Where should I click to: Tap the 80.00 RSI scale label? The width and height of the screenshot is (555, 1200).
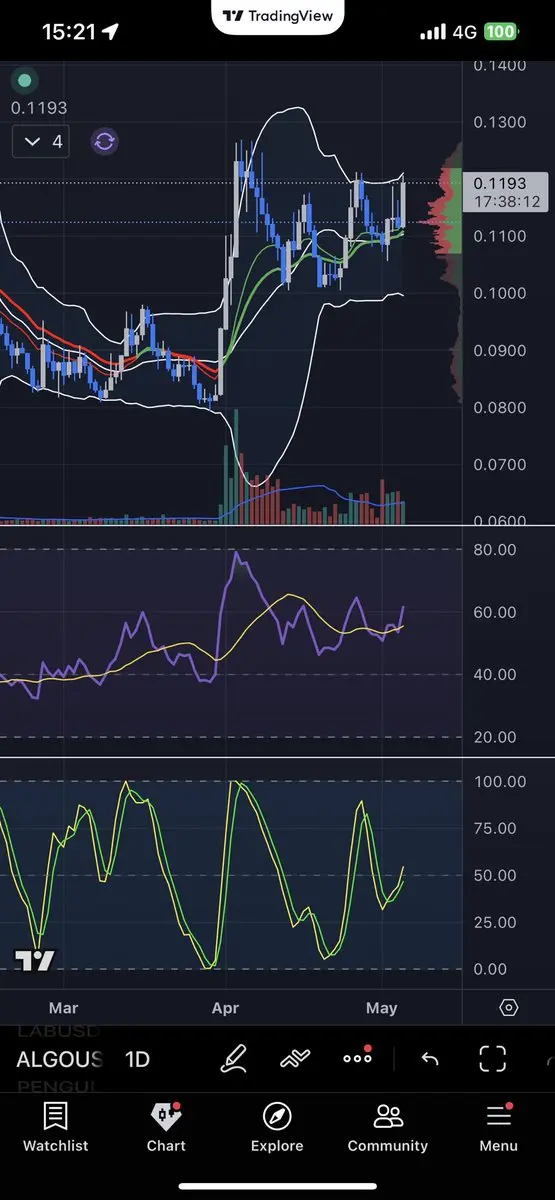click(494, 550)
